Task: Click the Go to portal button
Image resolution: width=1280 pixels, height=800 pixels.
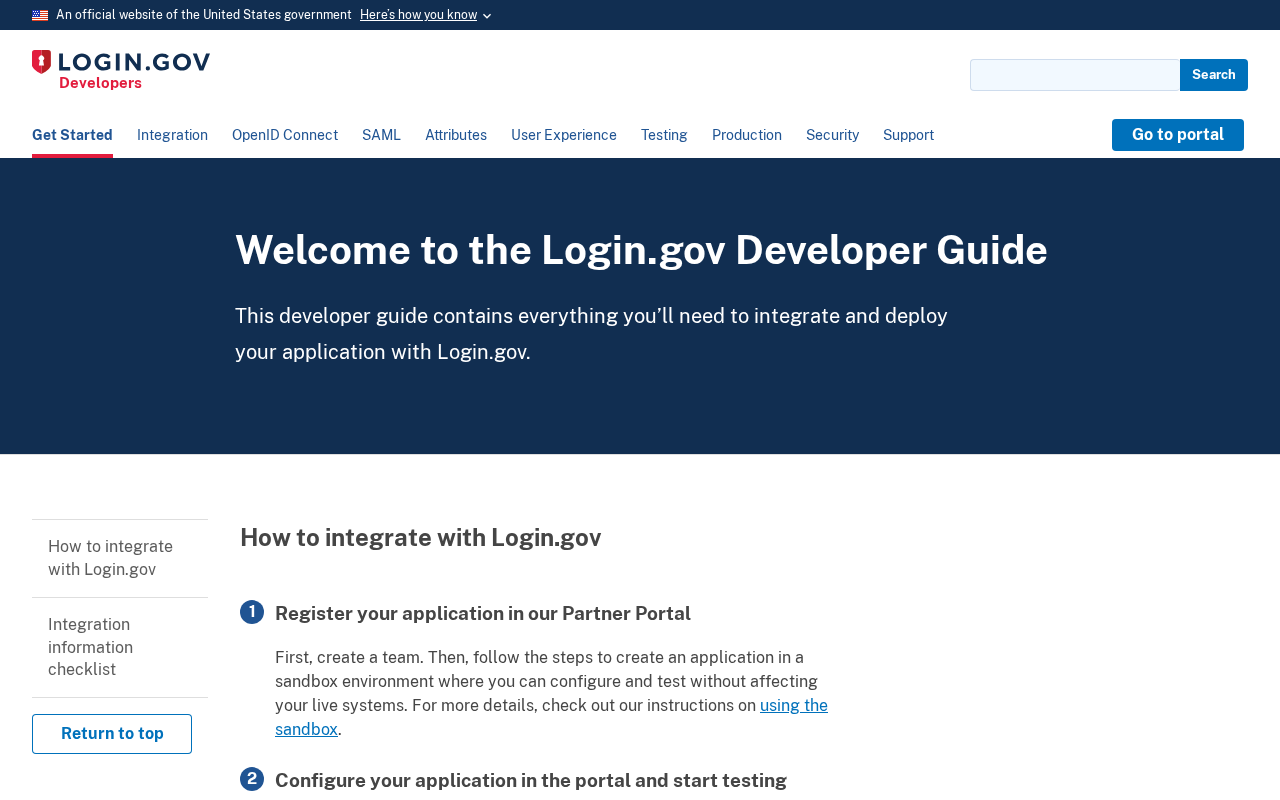Action: coord(1177,135)
